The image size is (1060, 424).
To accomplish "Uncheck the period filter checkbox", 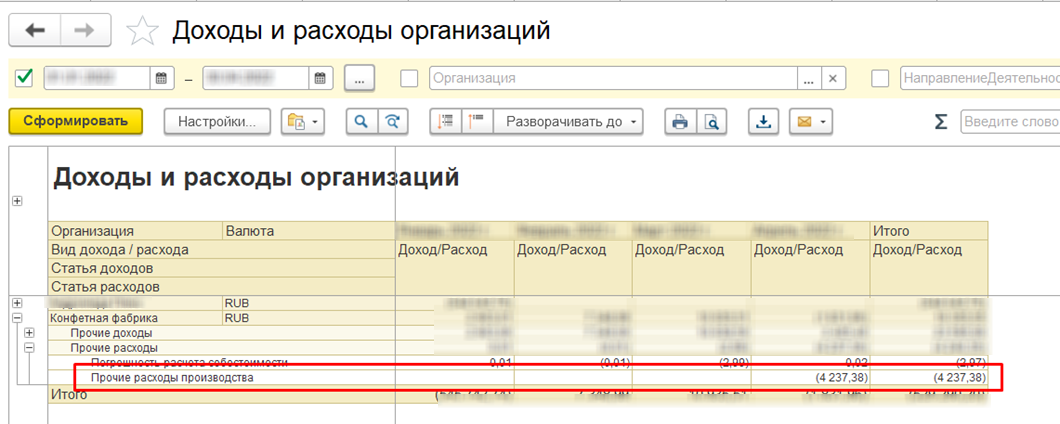I will (25, 78).
